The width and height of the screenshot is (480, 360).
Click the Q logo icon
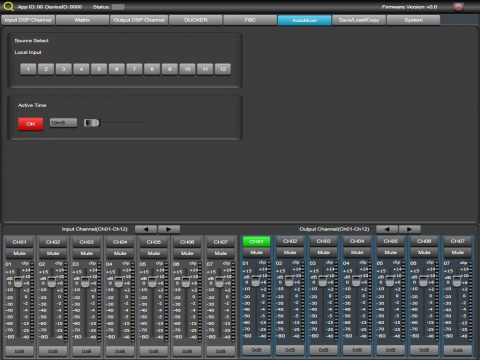8,6
